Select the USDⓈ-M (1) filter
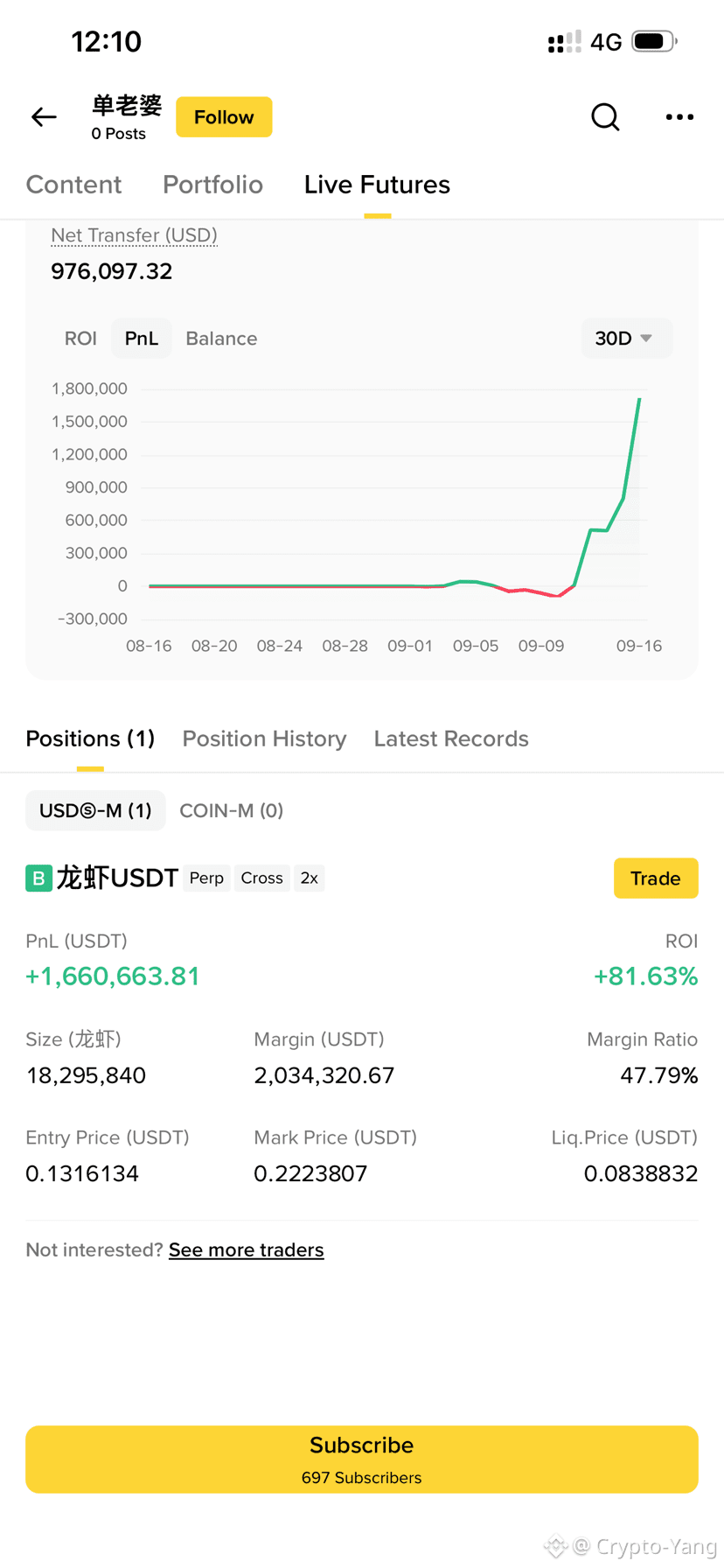 pyautogui.click(x=95, y=810)
